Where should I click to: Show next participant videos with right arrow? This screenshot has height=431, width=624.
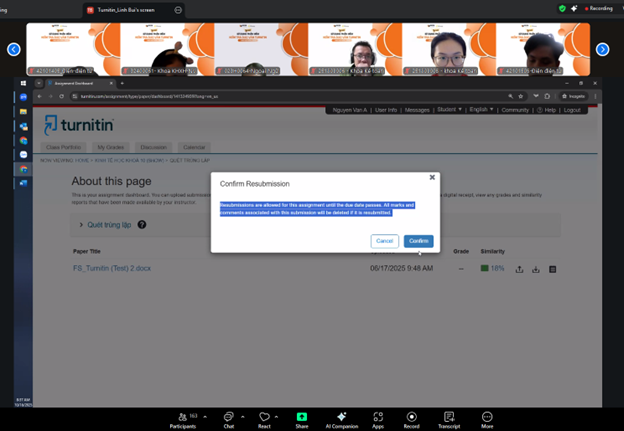coord(602,49)
